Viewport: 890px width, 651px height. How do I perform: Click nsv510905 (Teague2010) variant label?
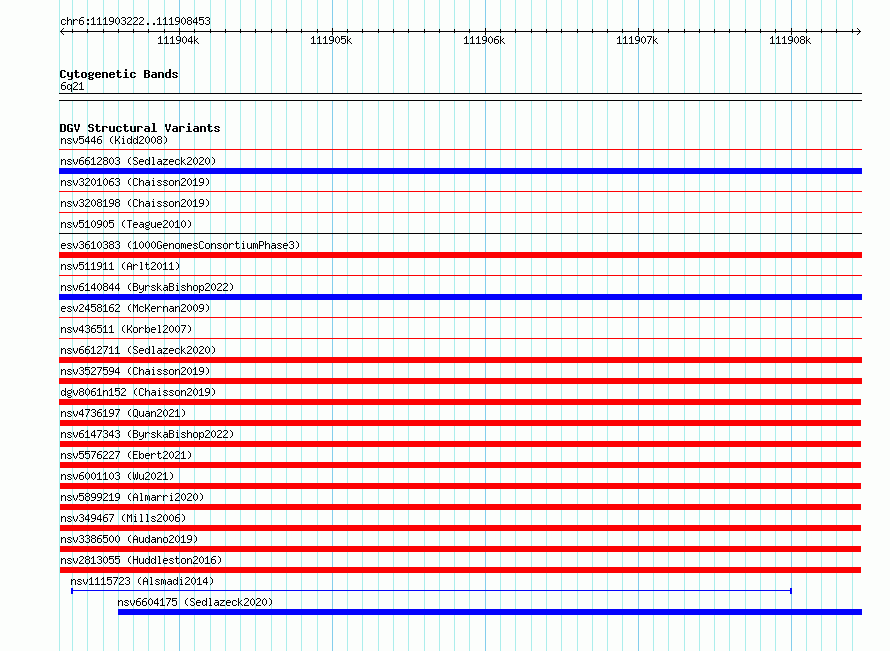(x=126, y=224)
